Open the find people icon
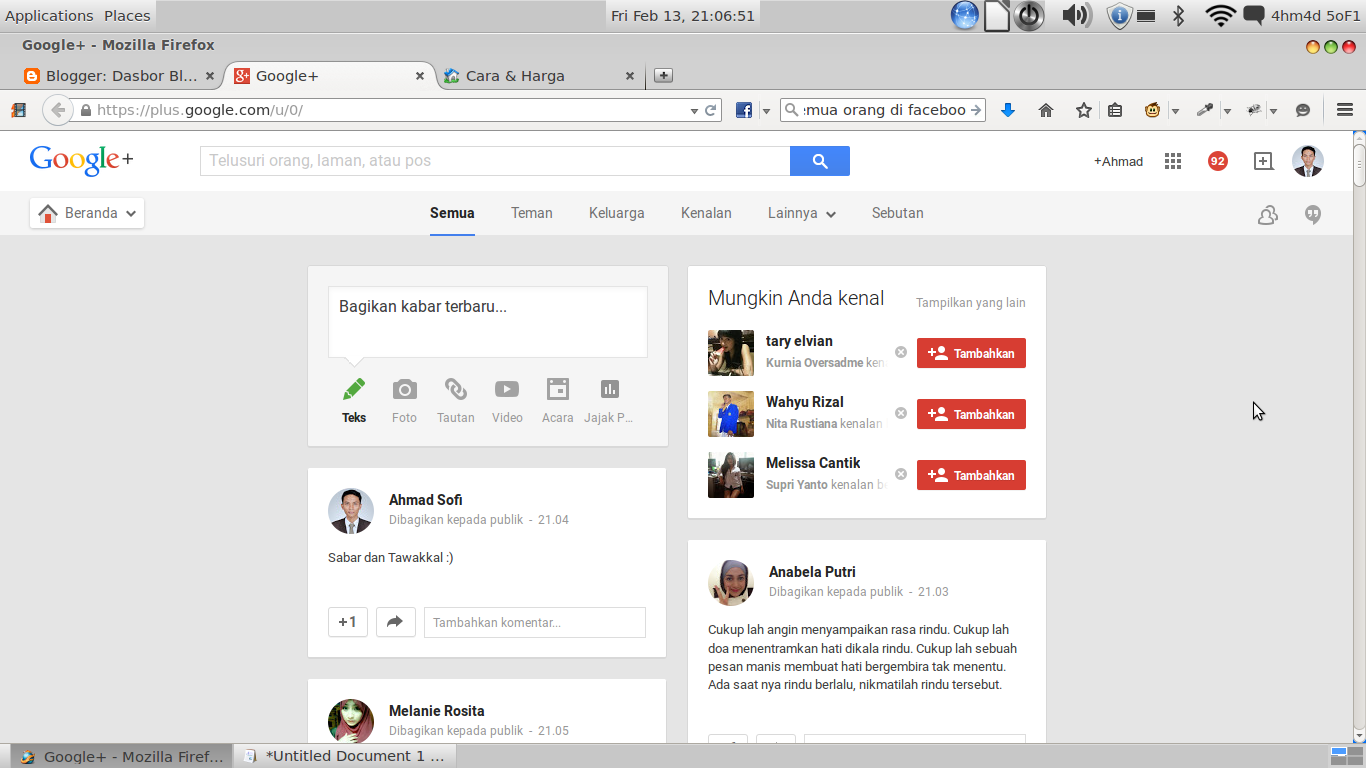 1267,214
